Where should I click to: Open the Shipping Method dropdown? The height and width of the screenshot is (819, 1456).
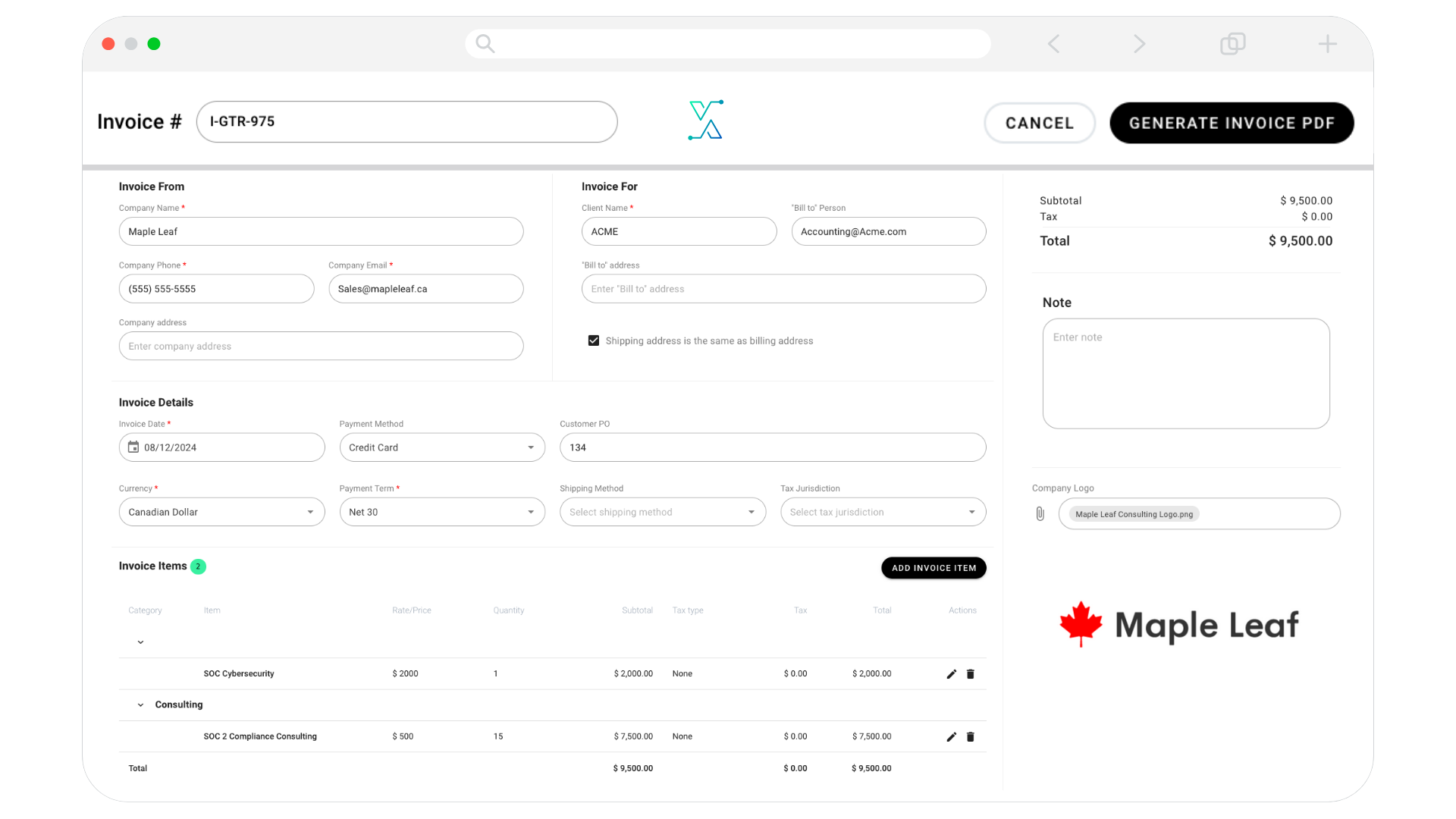tap(662, 513)
